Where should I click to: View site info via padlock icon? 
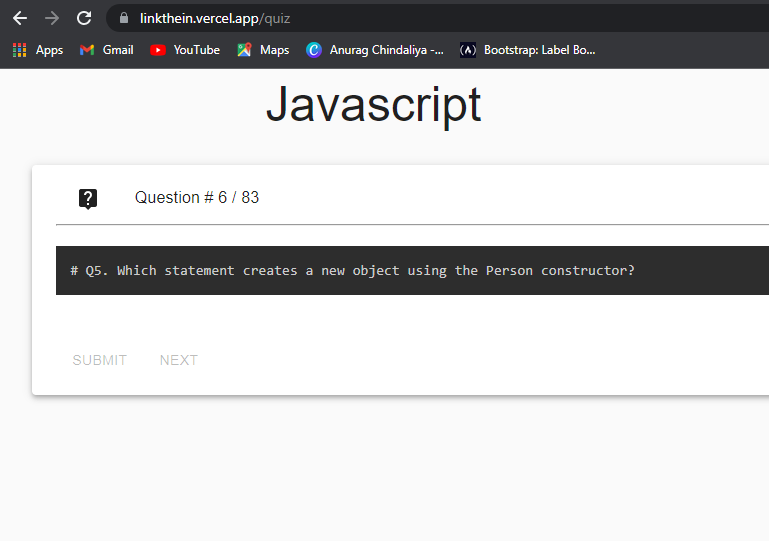[124, 19]
